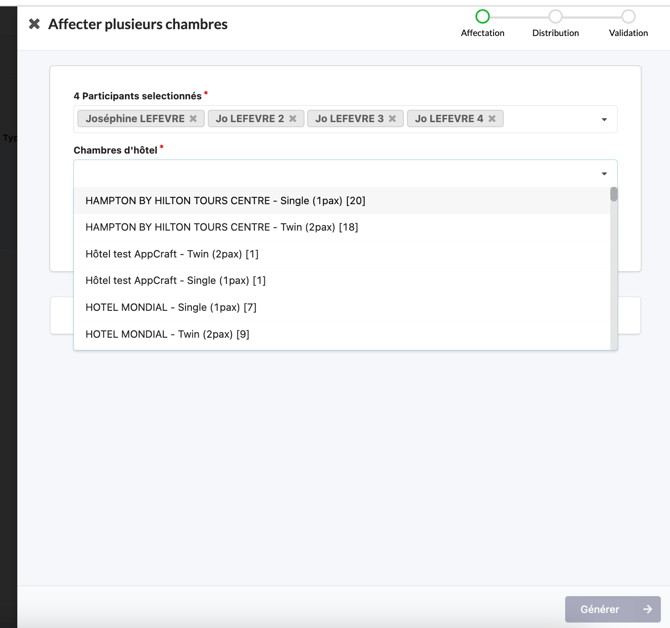Viewport: 670px width, 628px height.
Task: Select HAMPTON BY HILTON Twin (2pax) option
Action: click(221, 227)
